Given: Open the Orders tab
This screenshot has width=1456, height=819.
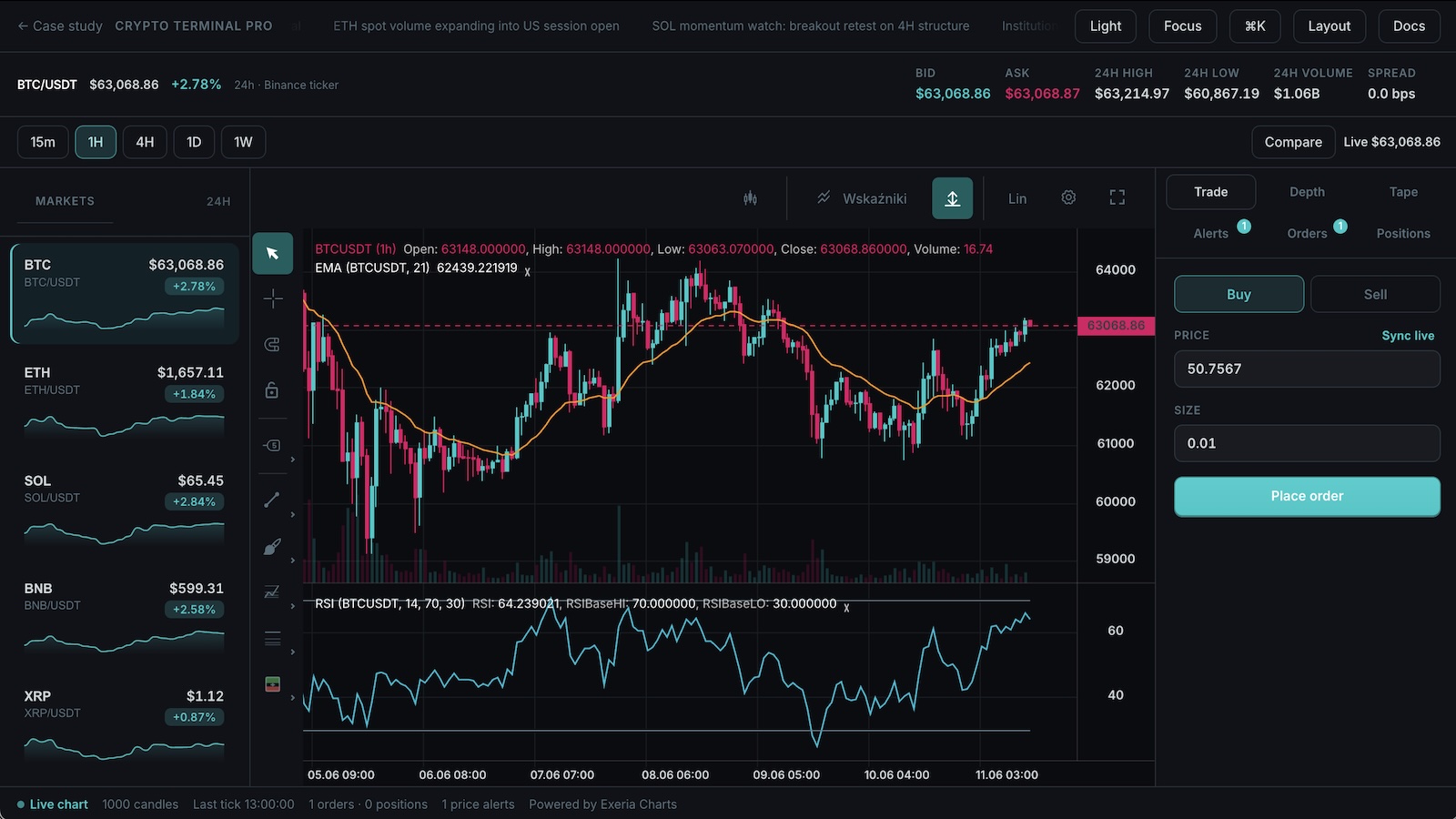Looking at the screenshot, I should point(1307,234).
